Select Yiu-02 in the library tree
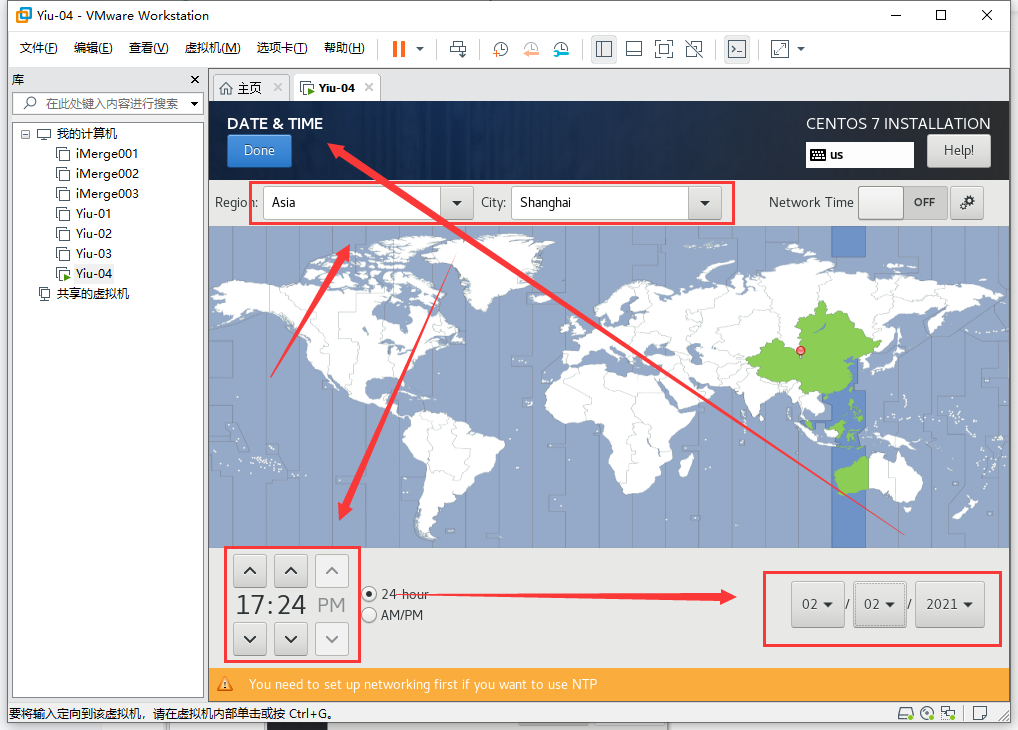This screenshot has width=1018, height=730. point(84,234)
